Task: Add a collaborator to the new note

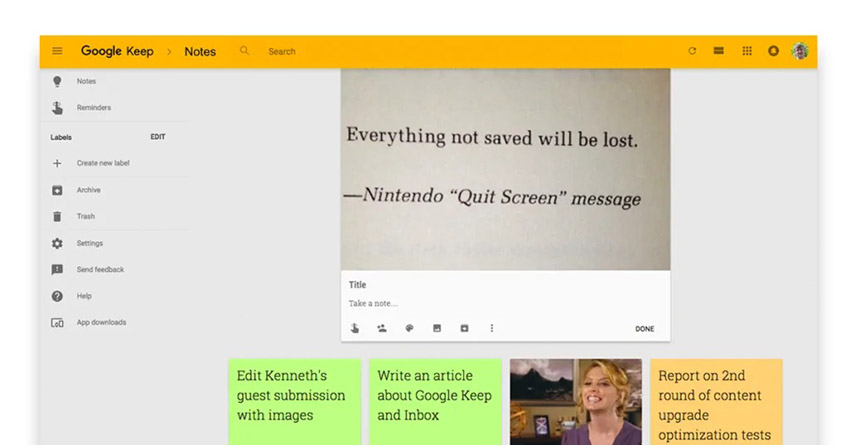Action: [x=382, y=328]
